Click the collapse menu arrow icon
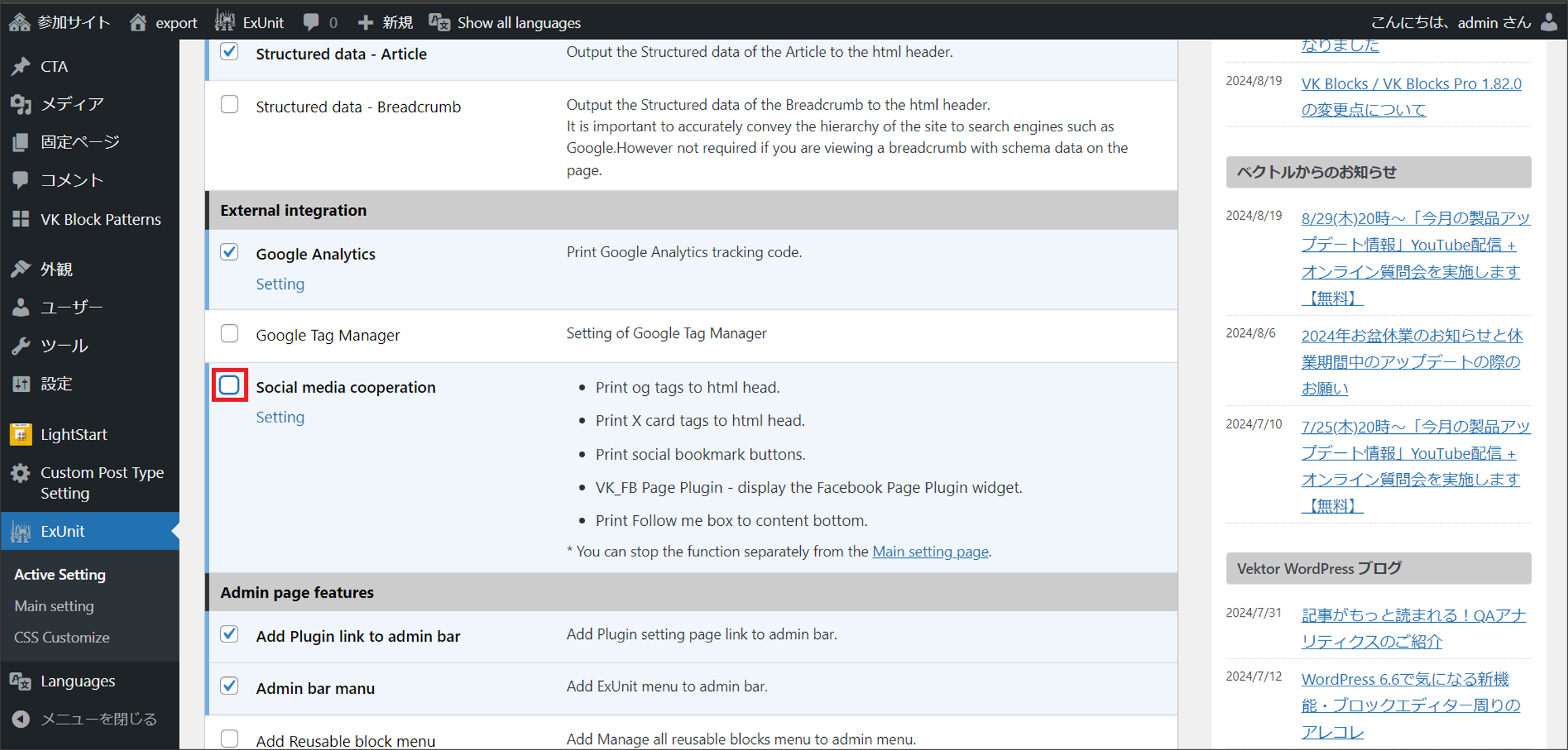Screen dimensions: 1568x750 (x=21, y=719)
